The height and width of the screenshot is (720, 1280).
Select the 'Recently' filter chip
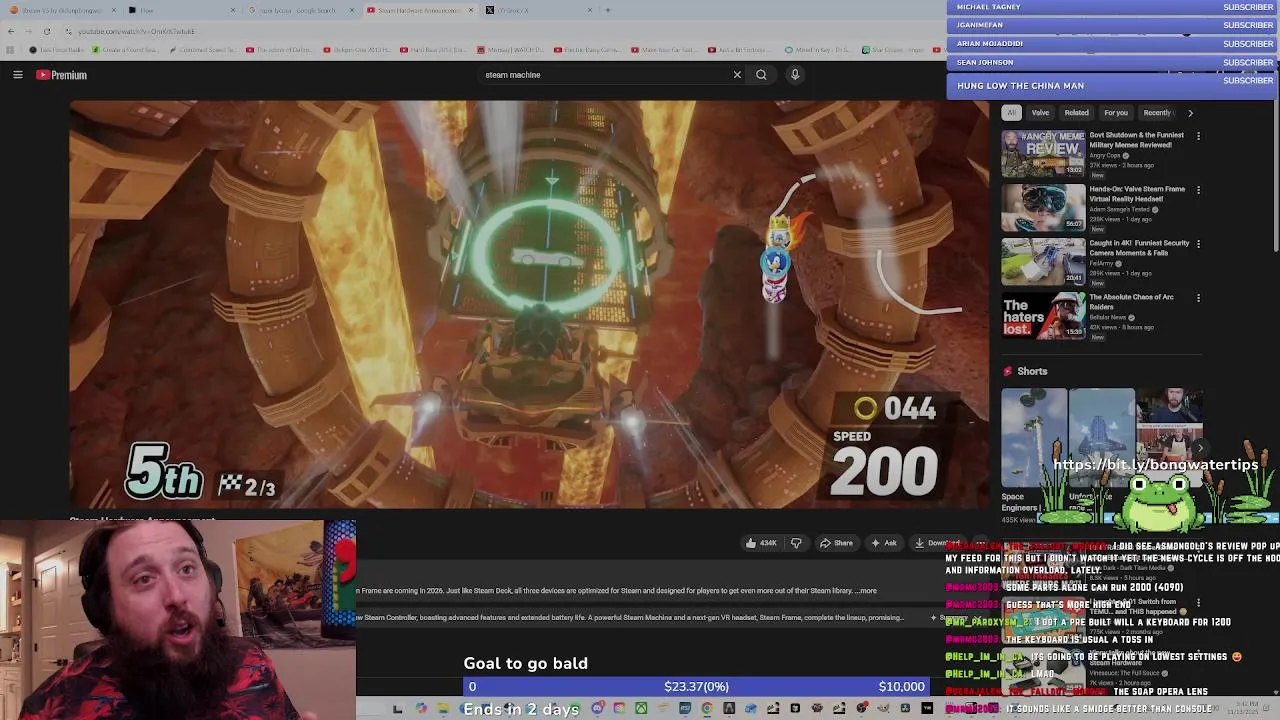click(1157, 113)
